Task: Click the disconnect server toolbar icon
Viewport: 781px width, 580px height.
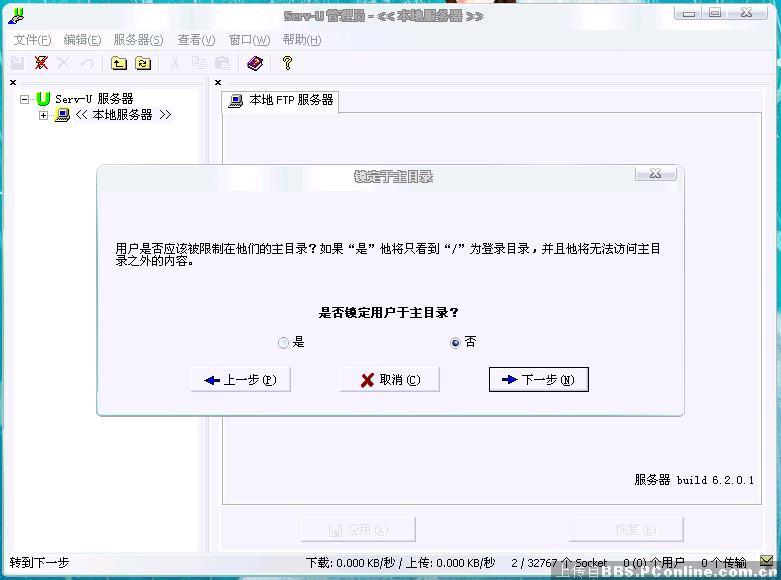Action: 41,63
